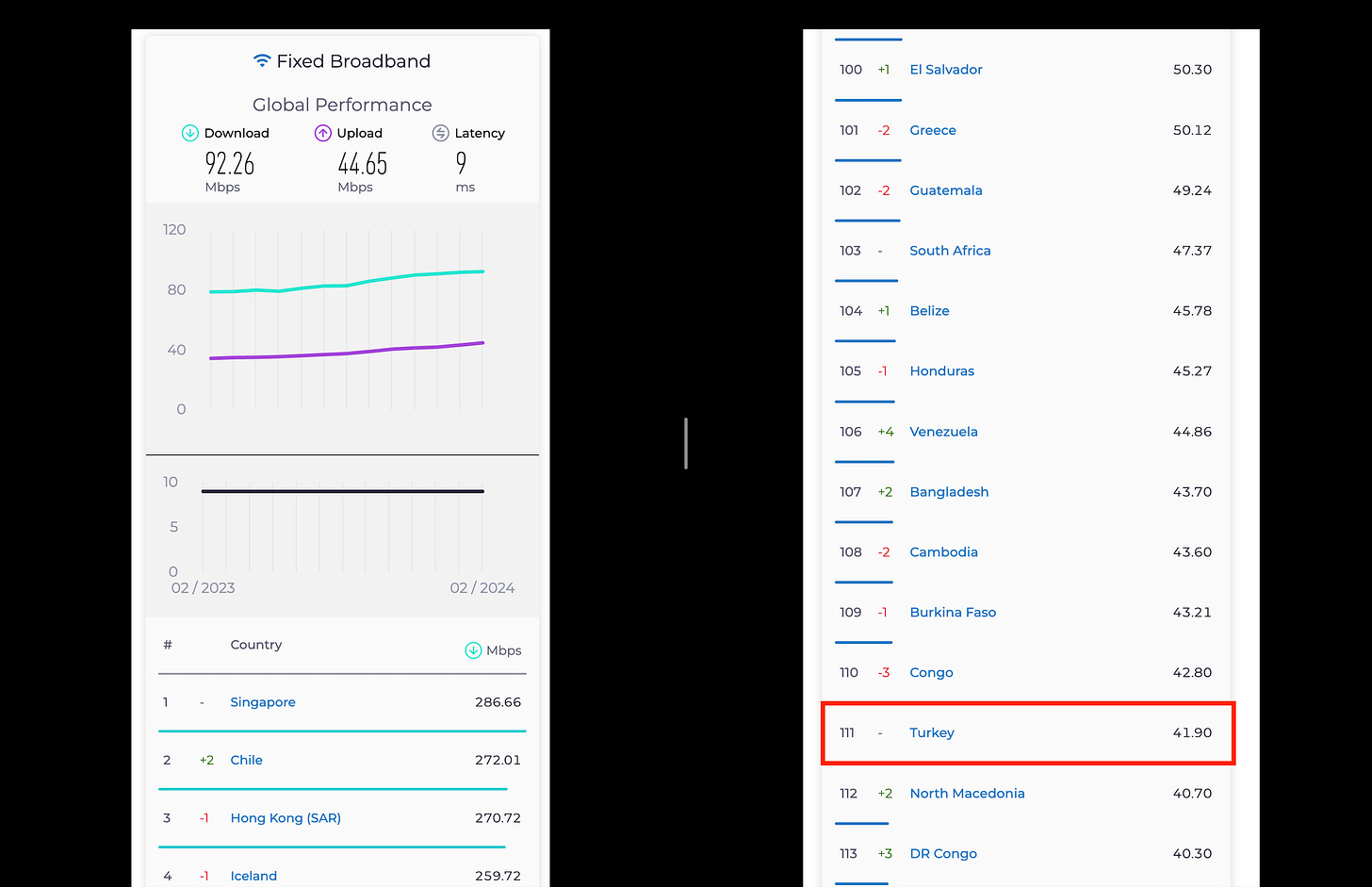Open the Congo link ranked 110
The image size is (1372, 887).
coord(931,673)
